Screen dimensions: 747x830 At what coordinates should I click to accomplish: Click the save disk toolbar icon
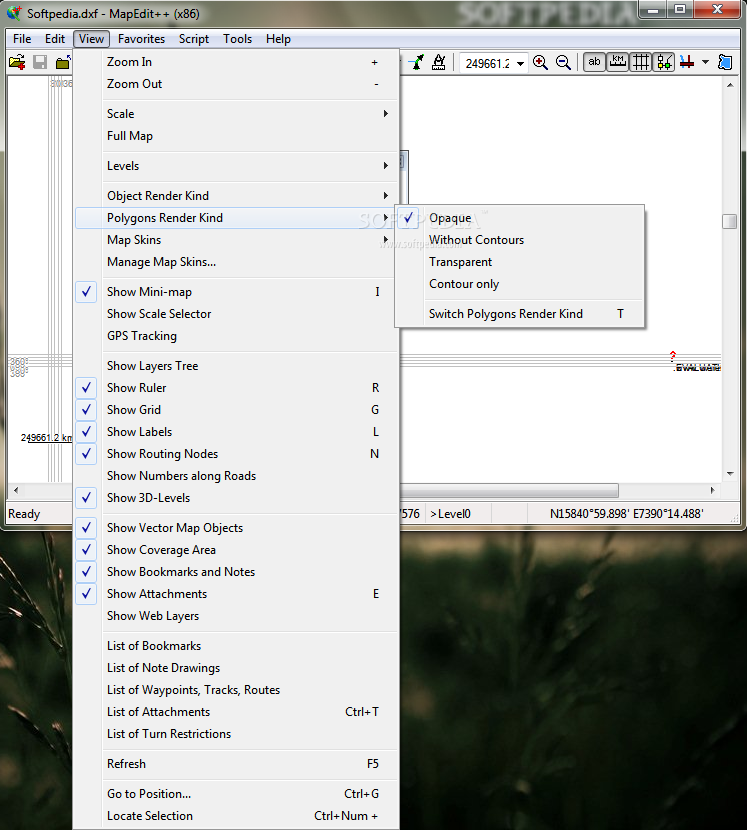[40, 62]
